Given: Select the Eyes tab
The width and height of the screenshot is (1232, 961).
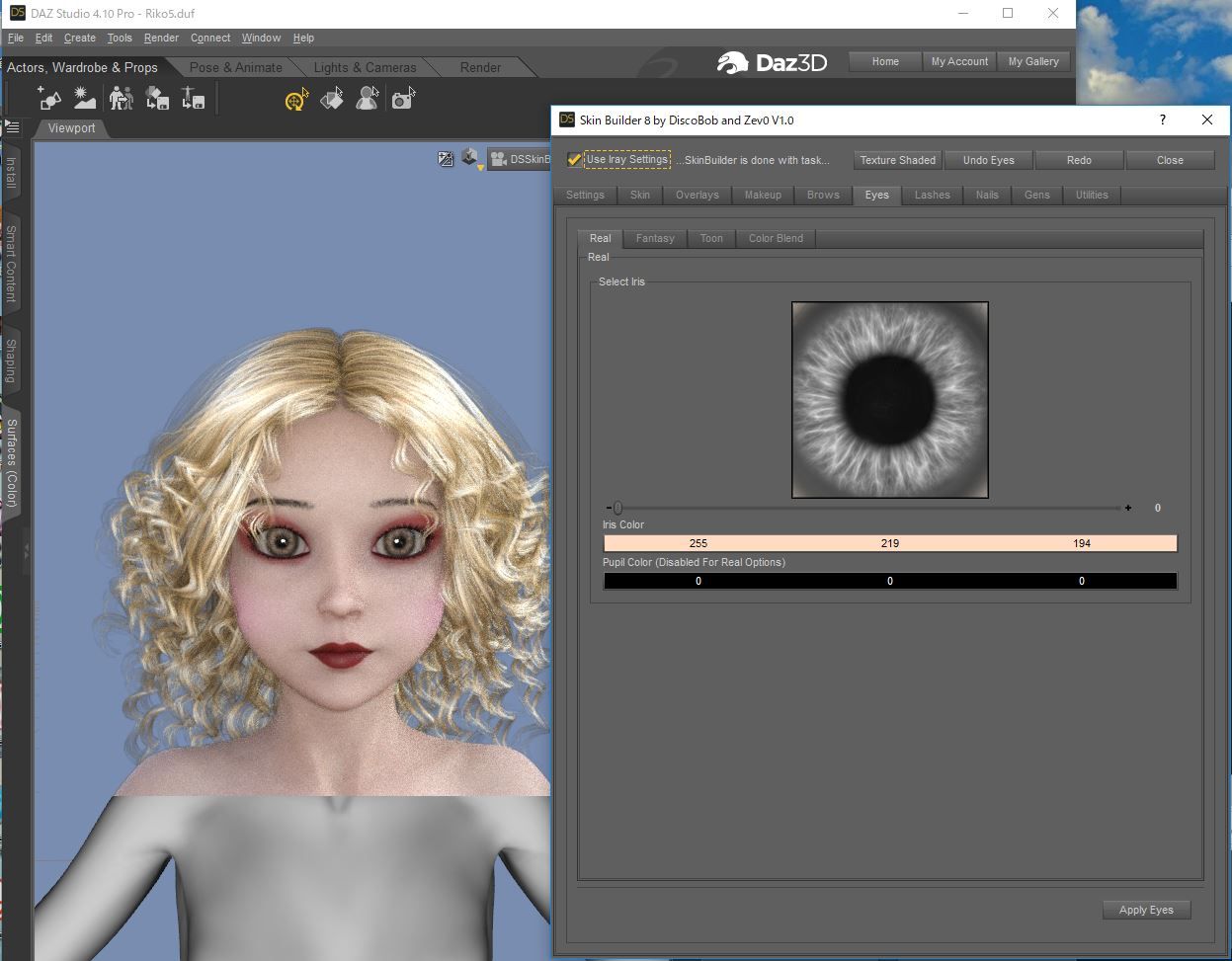Looking at the screenshot, I should (x=877, y=195).
